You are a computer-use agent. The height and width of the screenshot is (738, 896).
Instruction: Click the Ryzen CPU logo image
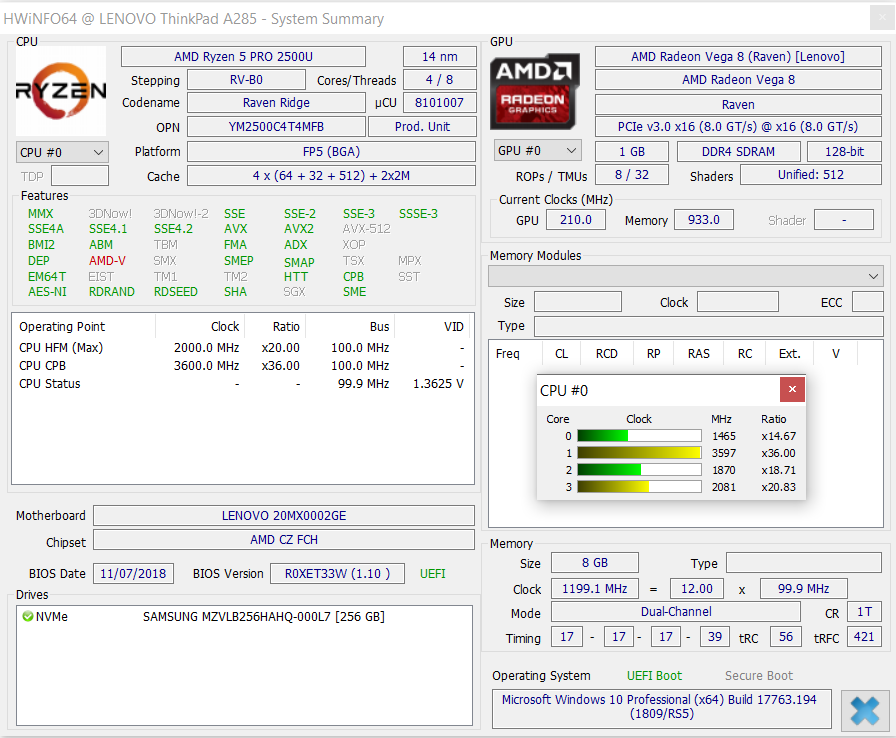coord(61,91)
